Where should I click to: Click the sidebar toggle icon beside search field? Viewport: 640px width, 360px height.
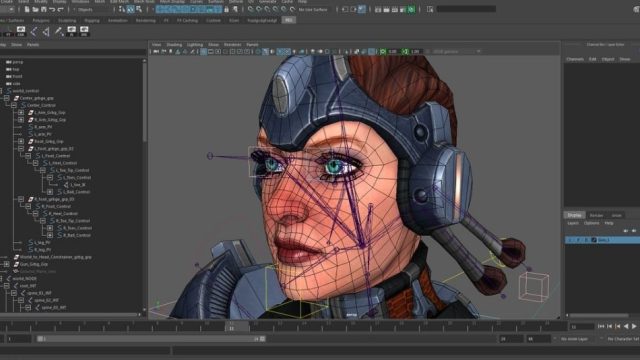[430, 9]
